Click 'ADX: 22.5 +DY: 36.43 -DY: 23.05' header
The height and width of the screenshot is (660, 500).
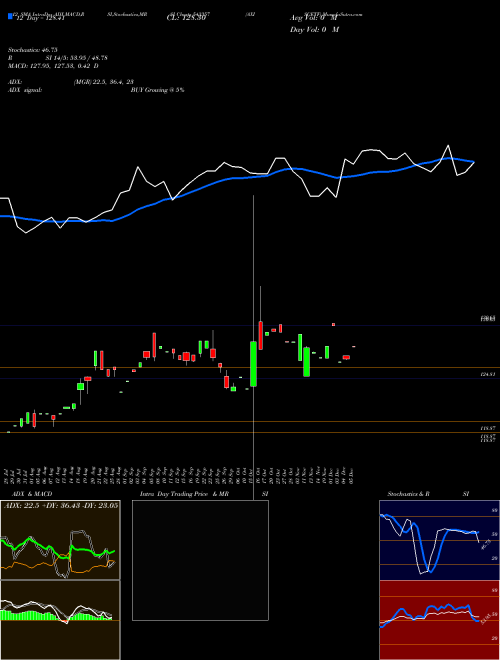pyautogui.click(x=61, y=505)
